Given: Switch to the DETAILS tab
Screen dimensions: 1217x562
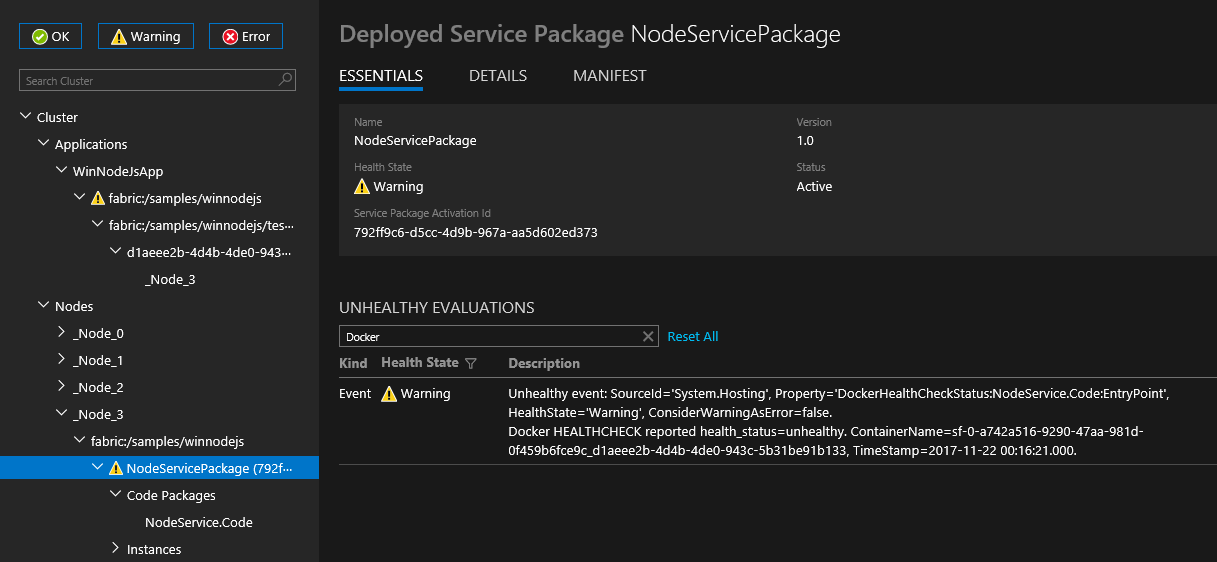Looking at the screenshot, I should 498,76.
